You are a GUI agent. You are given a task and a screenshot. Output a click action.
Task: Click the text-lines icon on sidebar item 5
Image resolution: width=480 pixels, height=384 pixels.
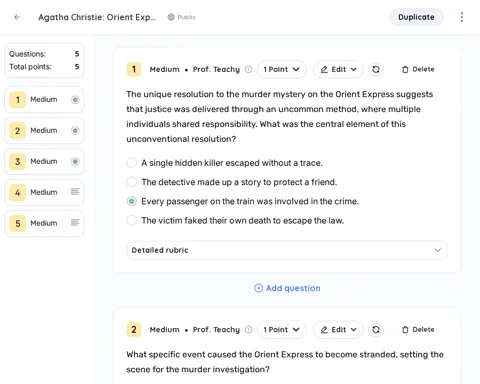point(75,223)
